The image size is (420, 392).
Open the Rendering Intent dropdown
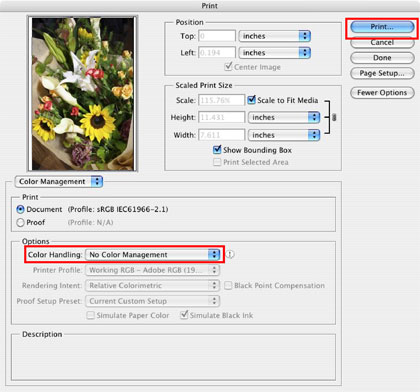click(x=153, y=285)
